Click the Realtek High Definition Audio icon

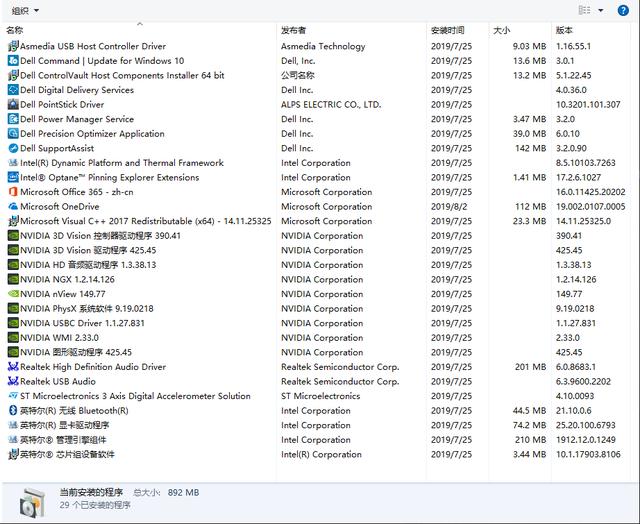tap(13, 367)
